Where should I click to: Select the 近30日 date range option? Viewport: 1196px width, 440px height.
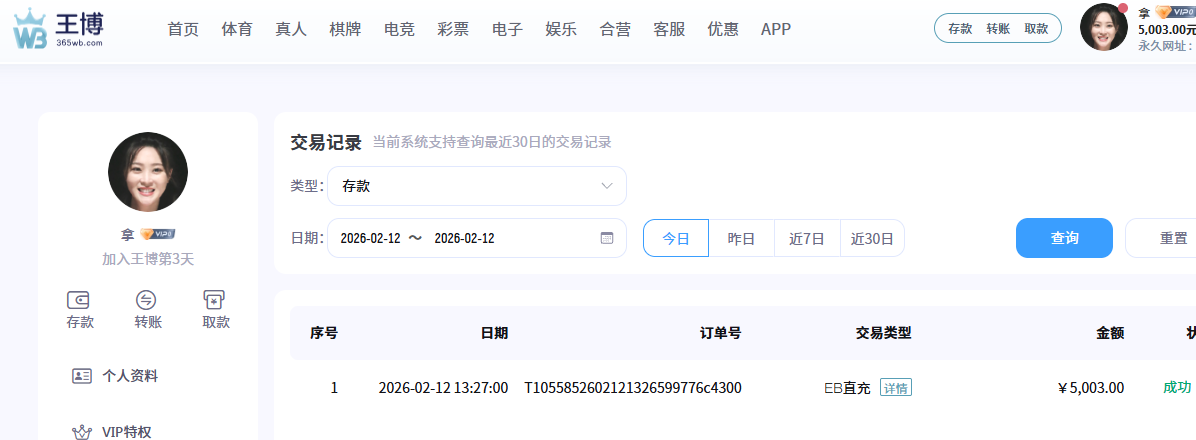tap(872, 239)
